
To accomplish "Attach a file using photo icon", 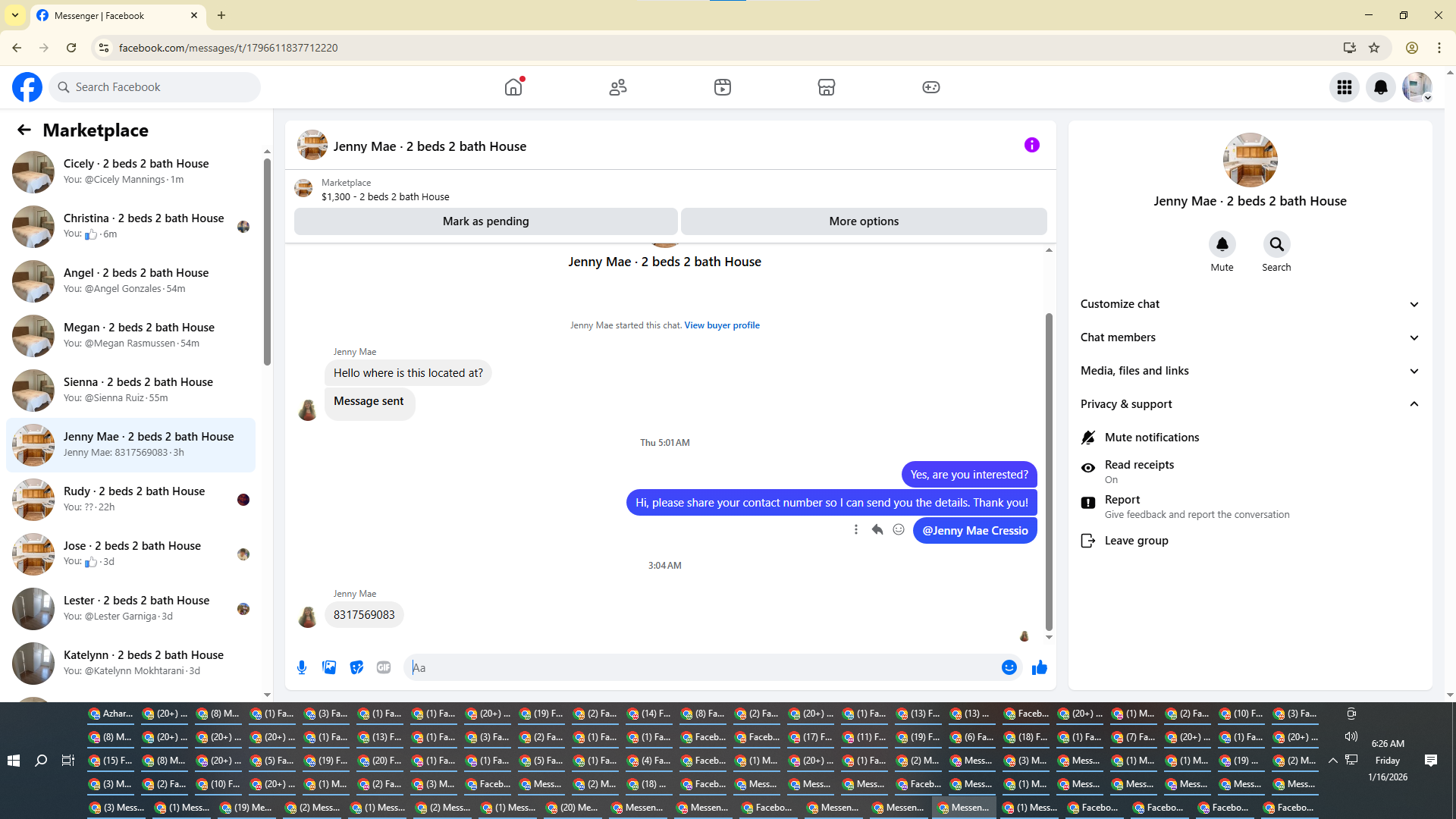I will 329,667.
